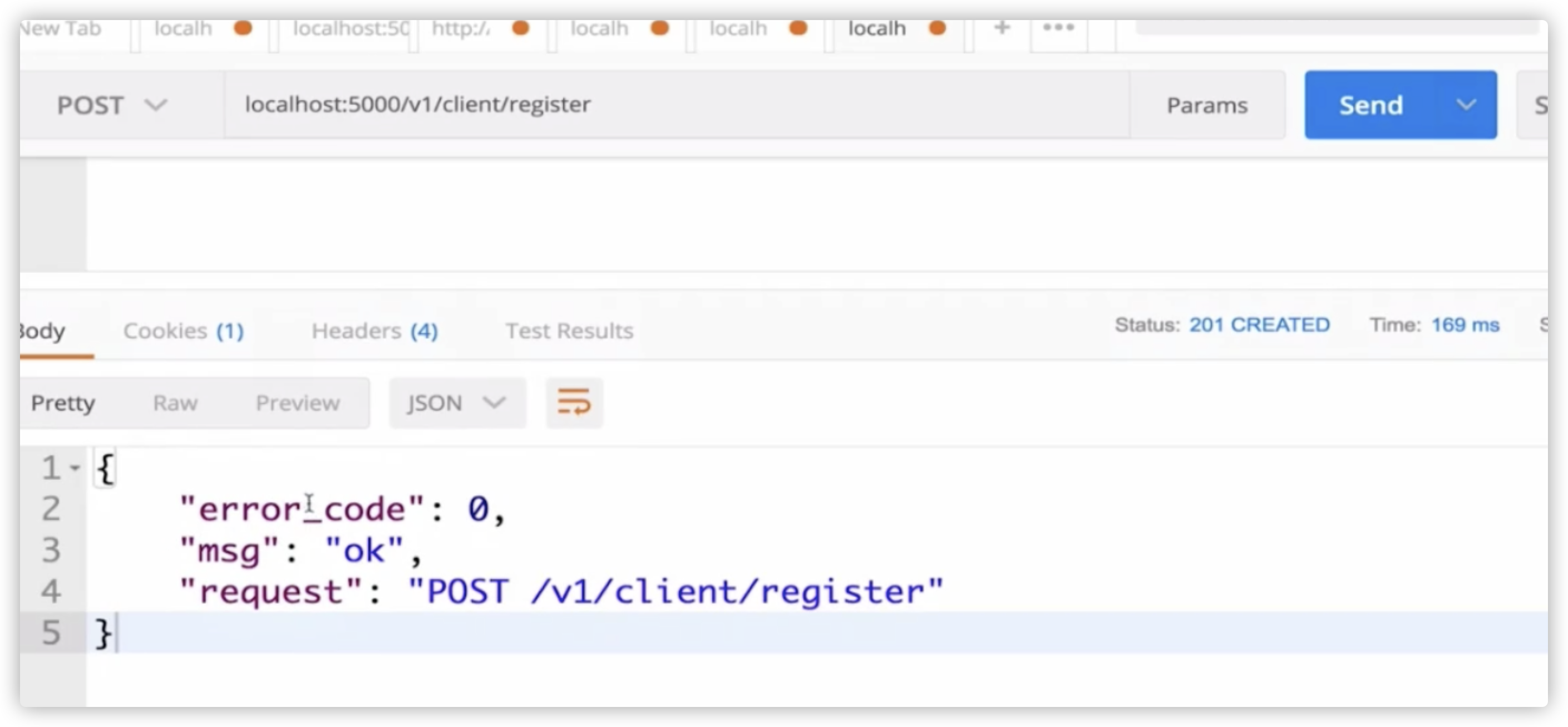Open the POST method dropdown
The image size is (1568, 727).
tap(111, 105)
